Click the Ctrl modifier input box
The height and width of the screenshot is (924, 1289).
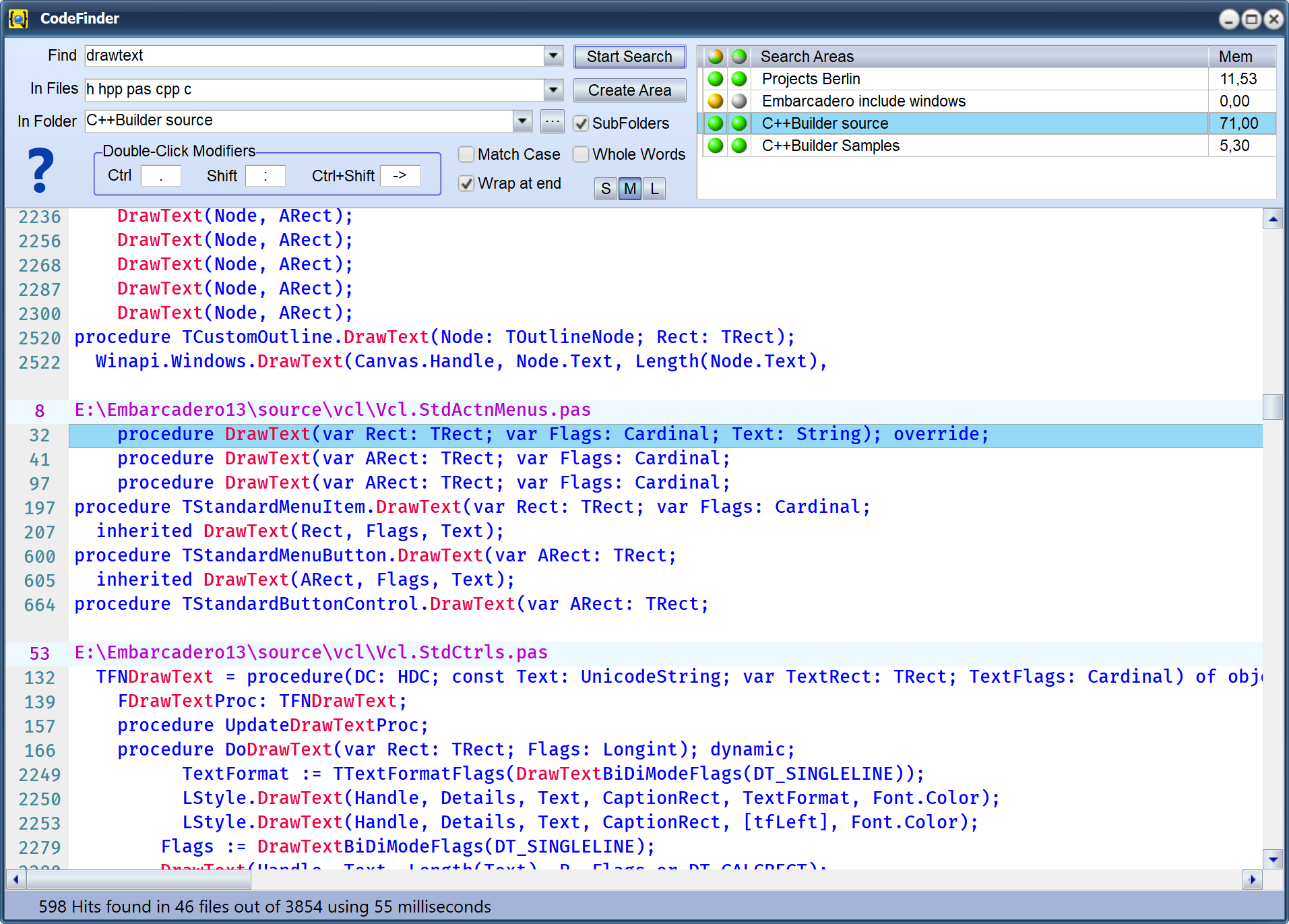pyautogui.click(x=160, y=176)
